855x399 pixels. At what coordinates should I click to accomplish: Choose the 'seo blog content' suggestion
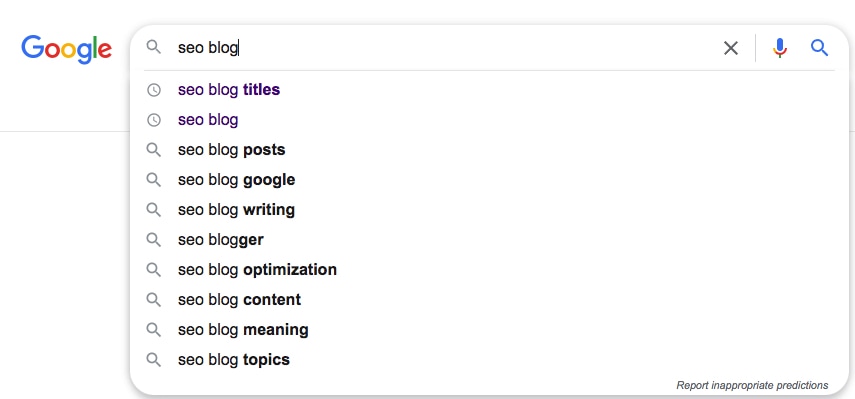(239, 300)
